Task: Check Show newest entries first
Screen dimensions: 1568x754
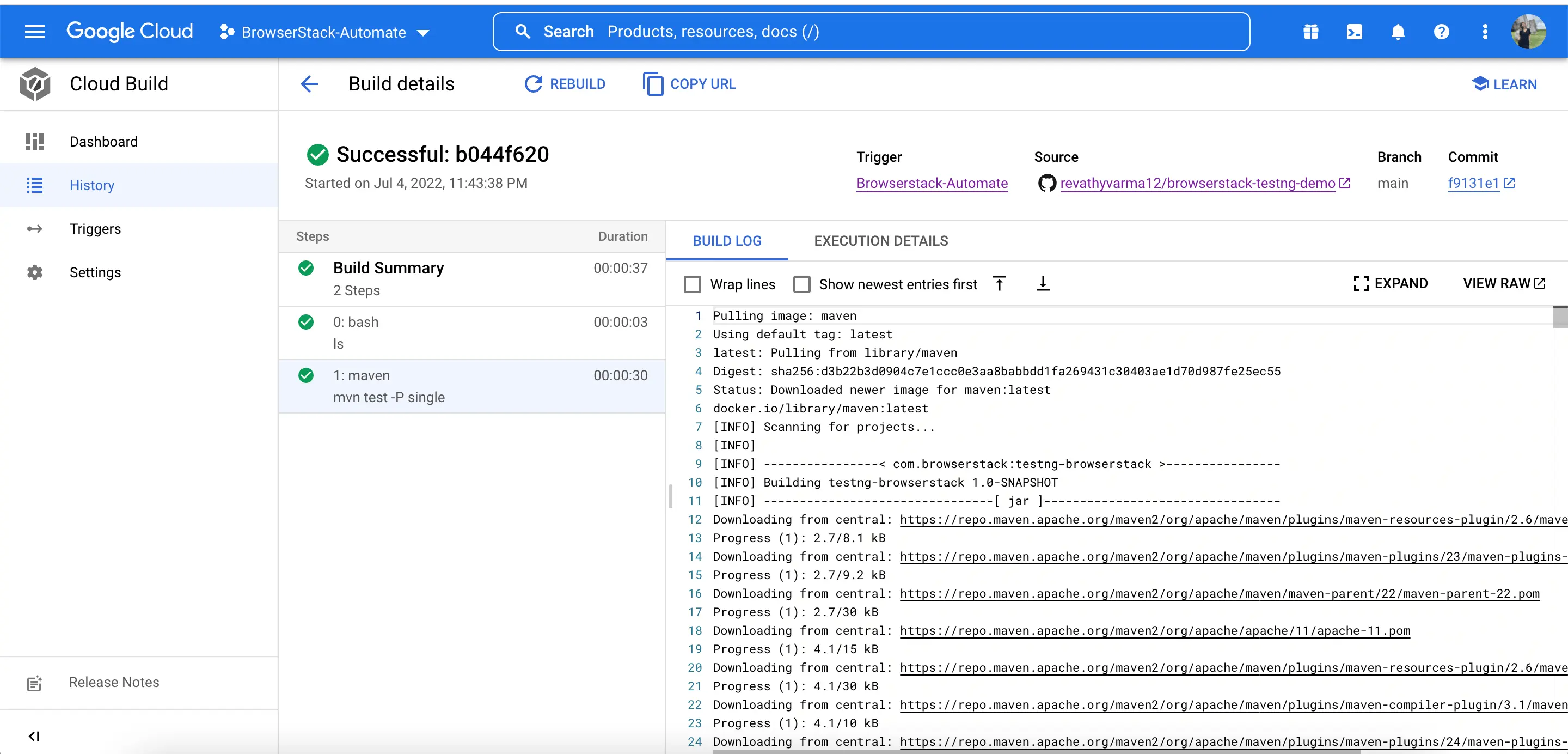Action: tap(801, 284)
